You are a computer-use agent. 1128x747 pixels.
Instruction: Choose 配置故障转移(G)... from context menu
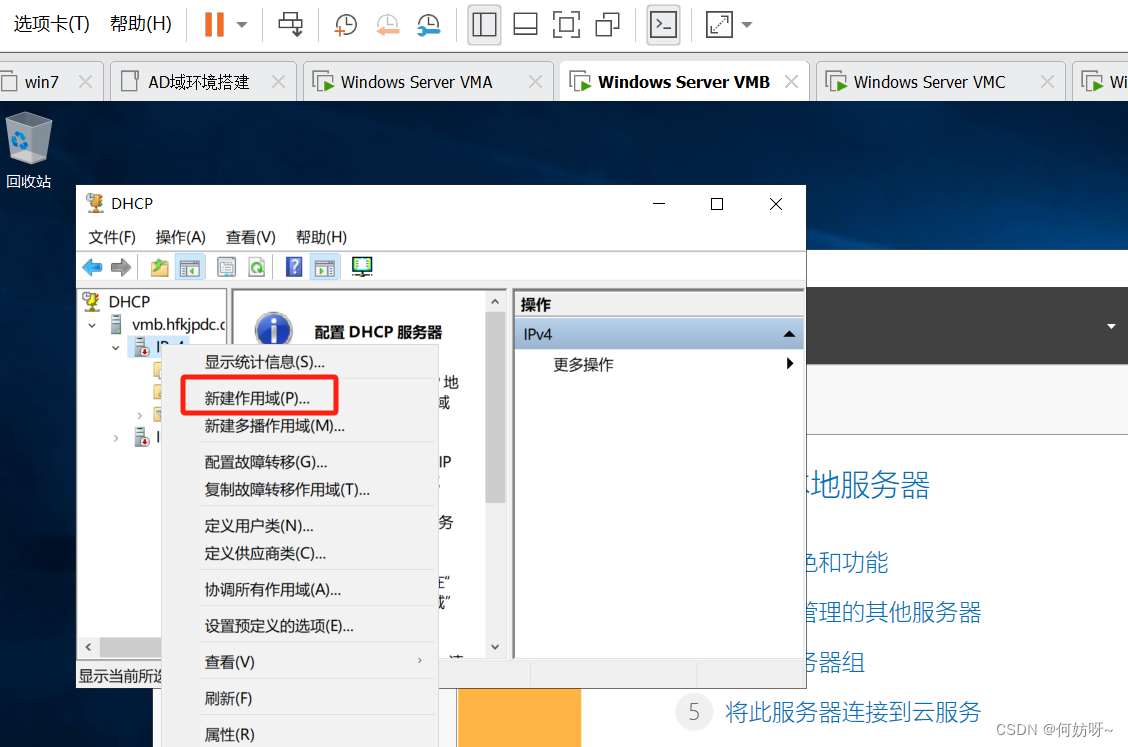coord(266,462)
